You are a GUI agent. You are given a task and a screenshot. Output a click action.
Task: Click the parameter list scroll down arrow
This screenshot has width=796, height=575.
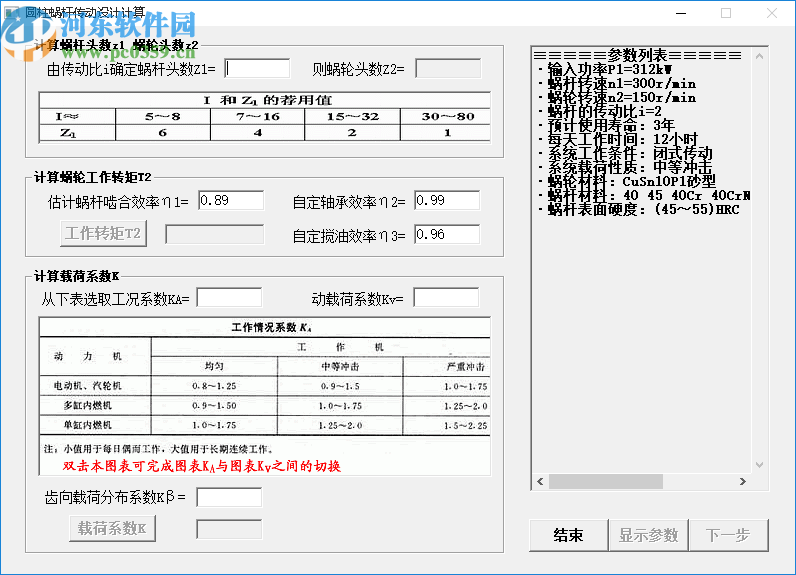[759, 465]
